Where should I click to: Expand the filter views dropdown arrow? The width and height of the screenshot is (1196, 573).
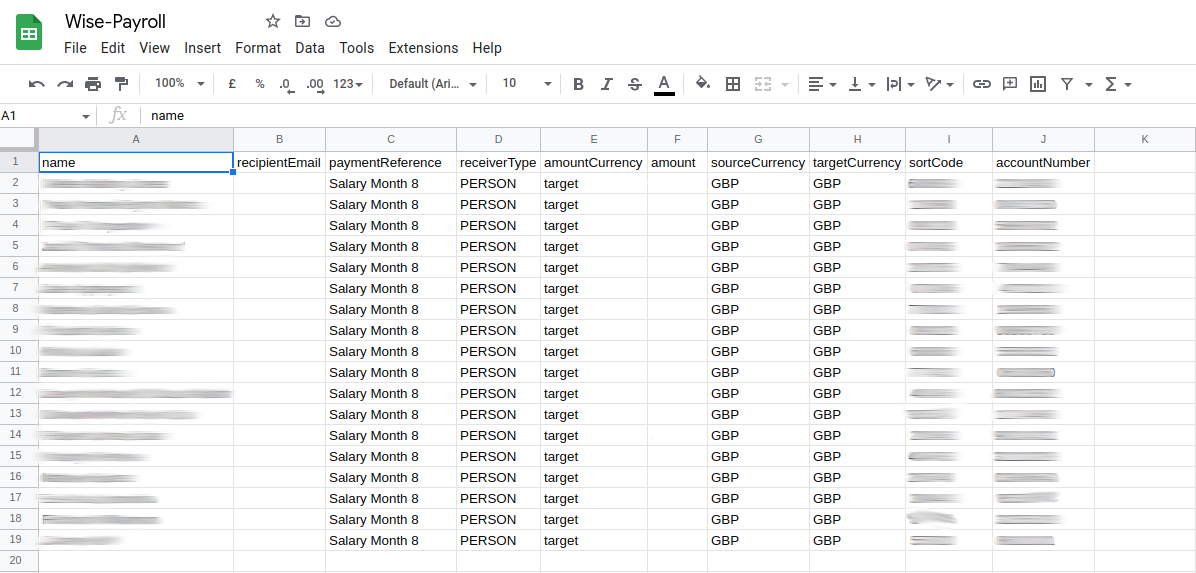point(1089,84)
